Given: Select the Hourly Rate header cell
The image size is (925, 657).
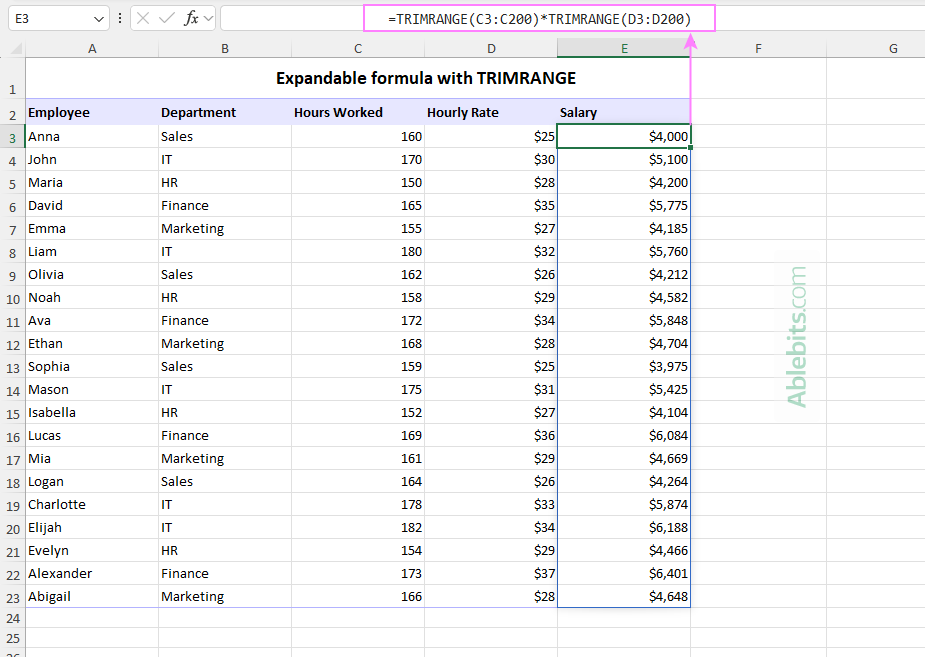Looking at the screenshot, I should point(490,113).
